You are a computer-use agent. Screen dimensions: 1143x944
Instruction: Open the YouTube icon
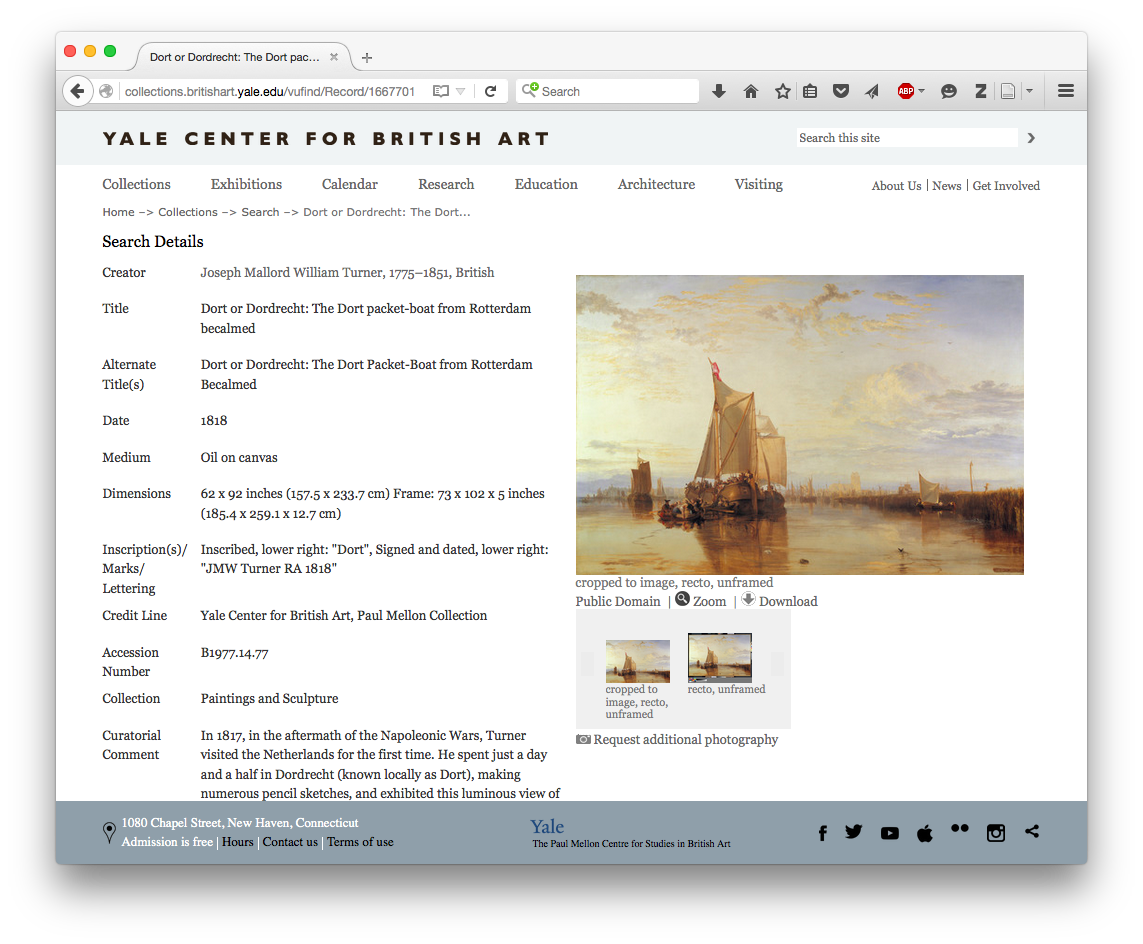889,833
